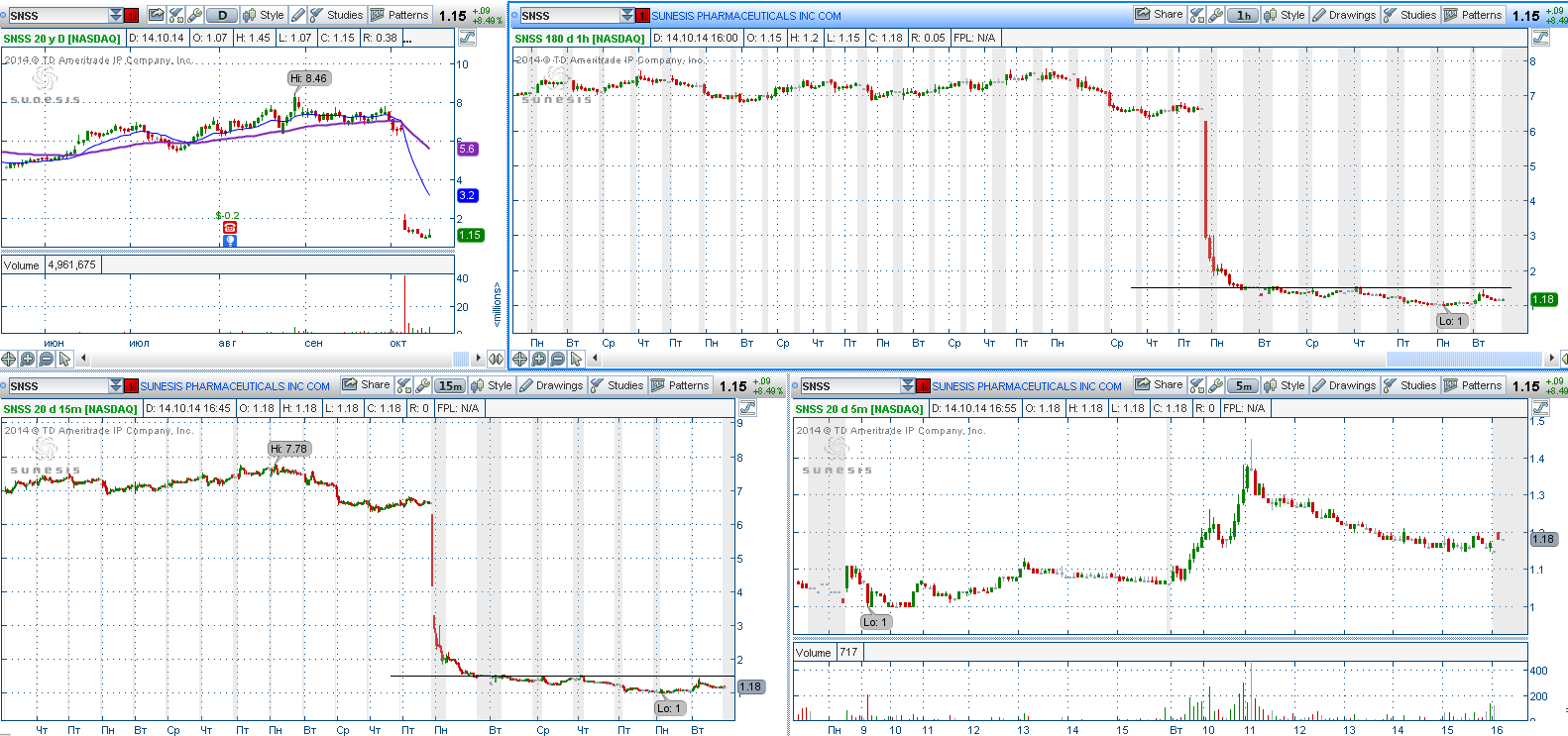Zoom in on the 1h chart

[538, 359]
